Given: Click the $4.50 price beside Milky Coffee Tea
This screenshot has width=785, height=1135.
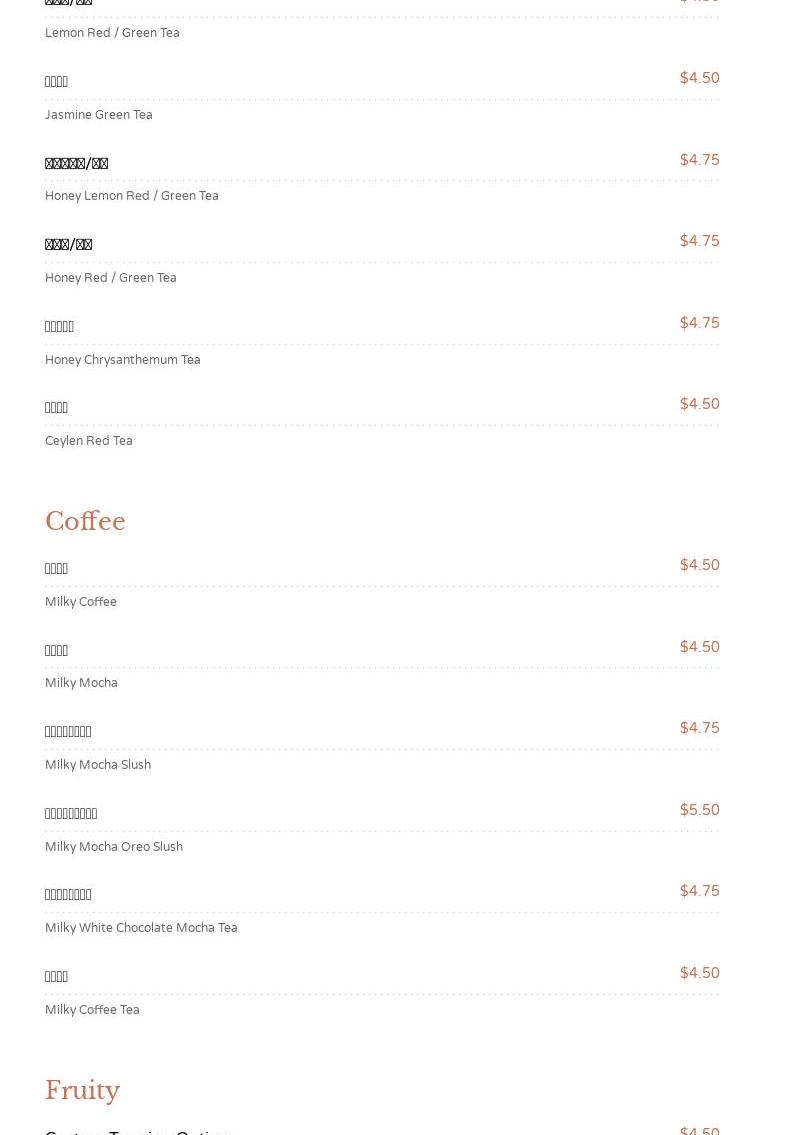Looking at the screenshot, I should 700,972.
